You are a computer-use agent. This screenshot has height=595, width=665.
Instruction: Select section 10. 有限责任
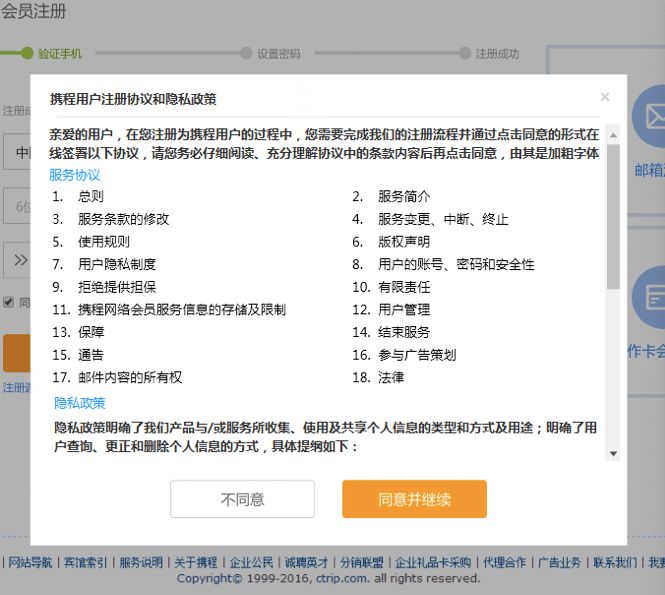(x=391, y=287)
